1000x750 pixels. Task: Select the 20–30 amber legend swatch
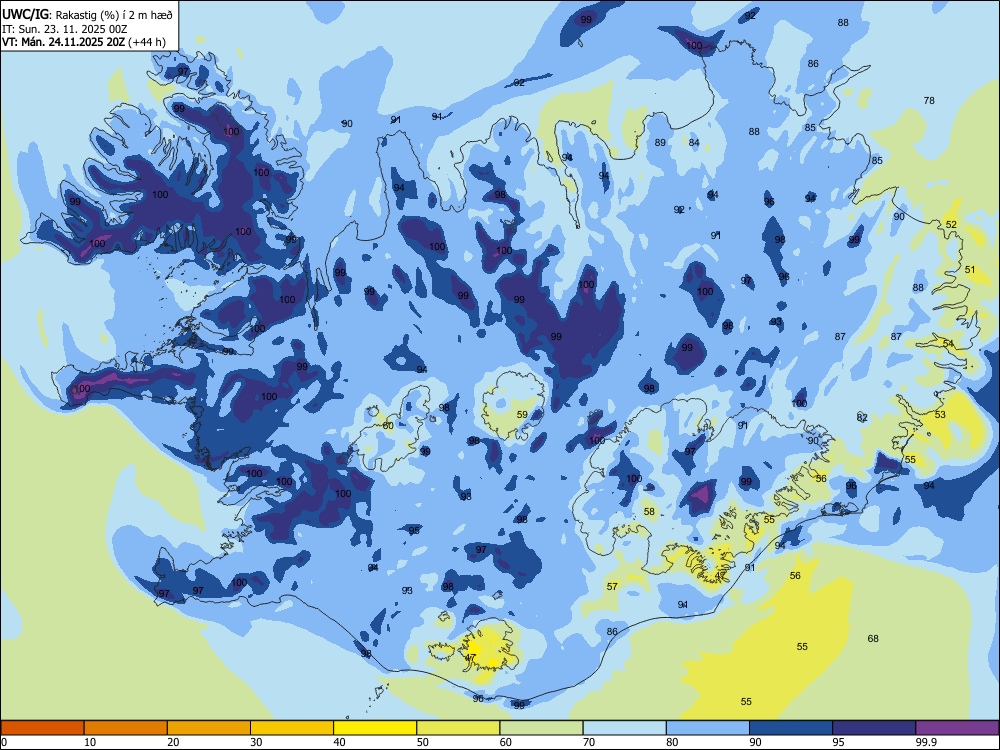pos(209,728)
